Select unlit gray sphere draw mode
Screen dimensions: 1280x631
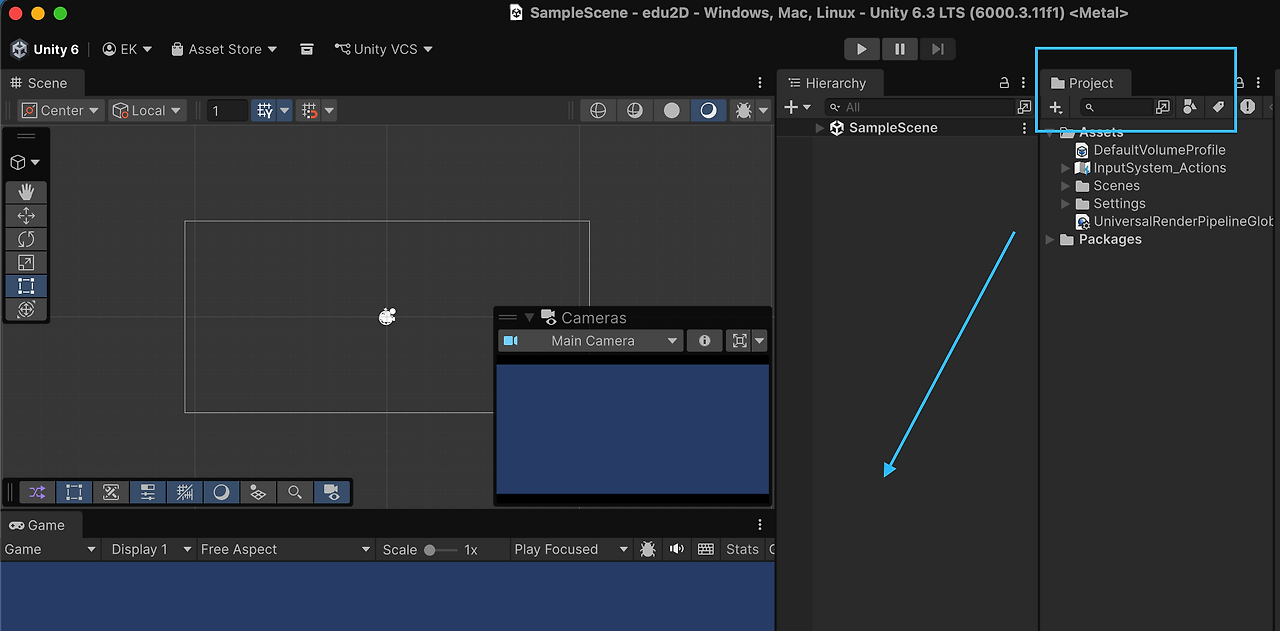pyautogui.click(x=672, y=111)
